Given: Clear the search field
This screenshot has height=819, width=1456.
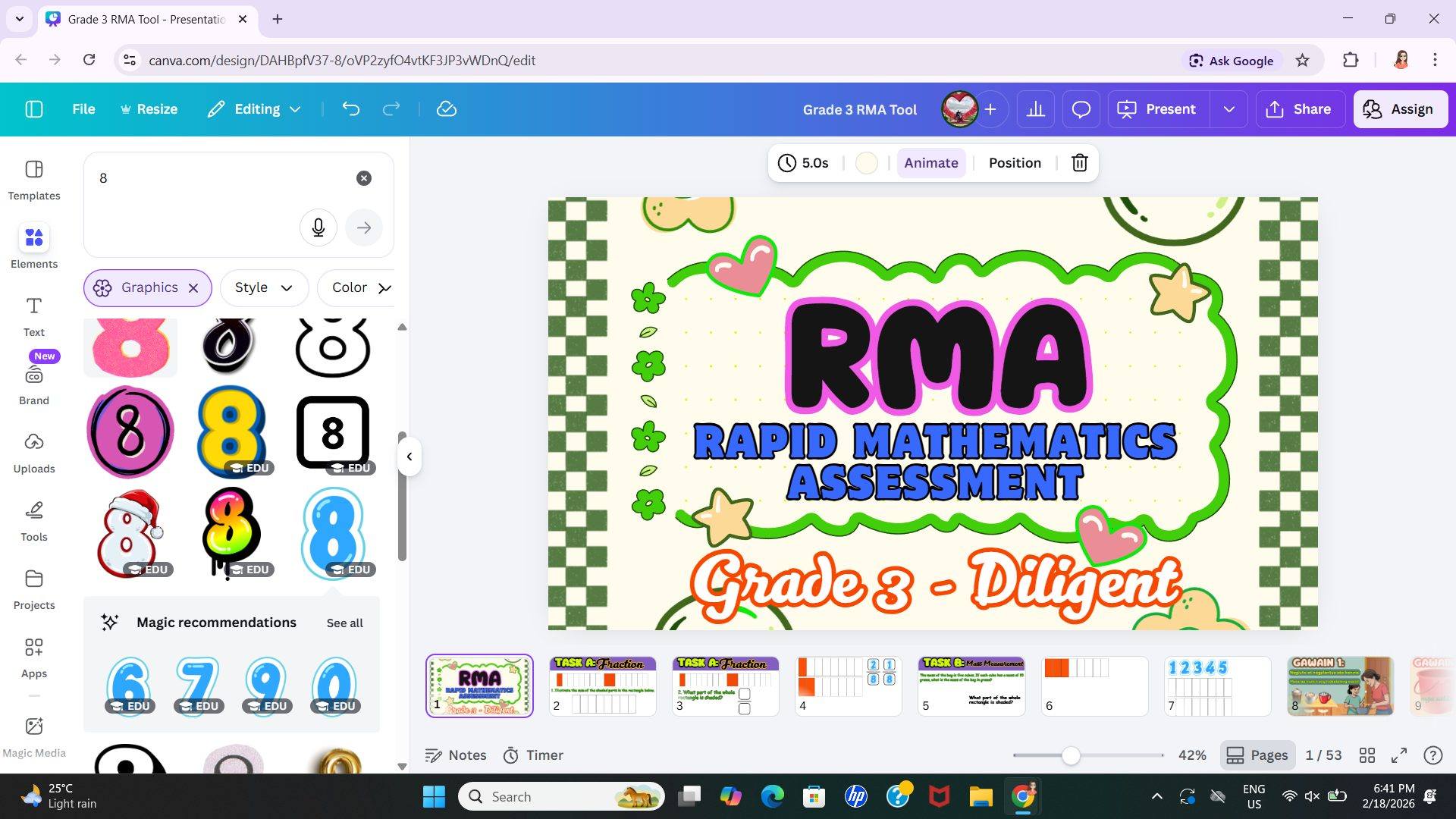Looking at the screenshot, I should point(364,178).
